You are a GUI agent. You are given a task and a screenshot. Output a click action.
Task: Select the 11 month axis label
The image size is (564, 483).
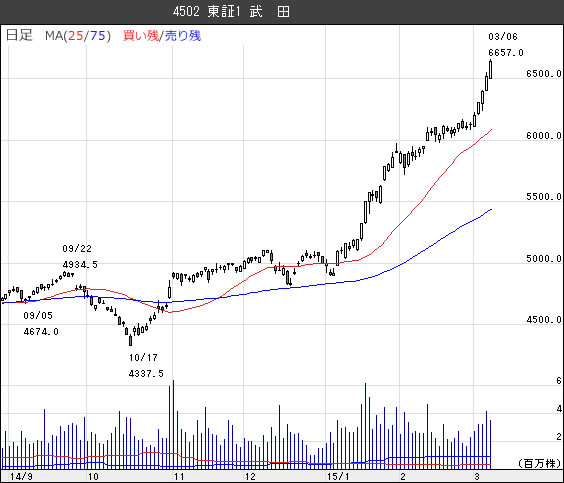click(x=179, y=477)
